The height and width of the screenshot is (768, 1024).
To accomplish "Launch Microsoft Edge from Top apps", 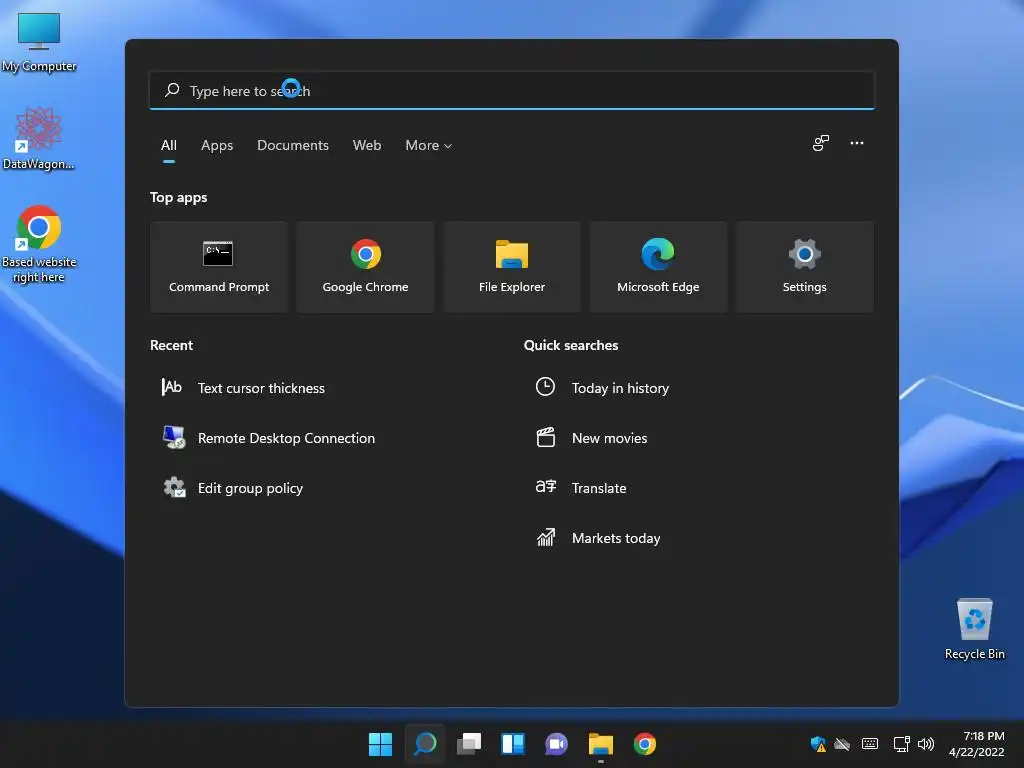I will [658, 267].
